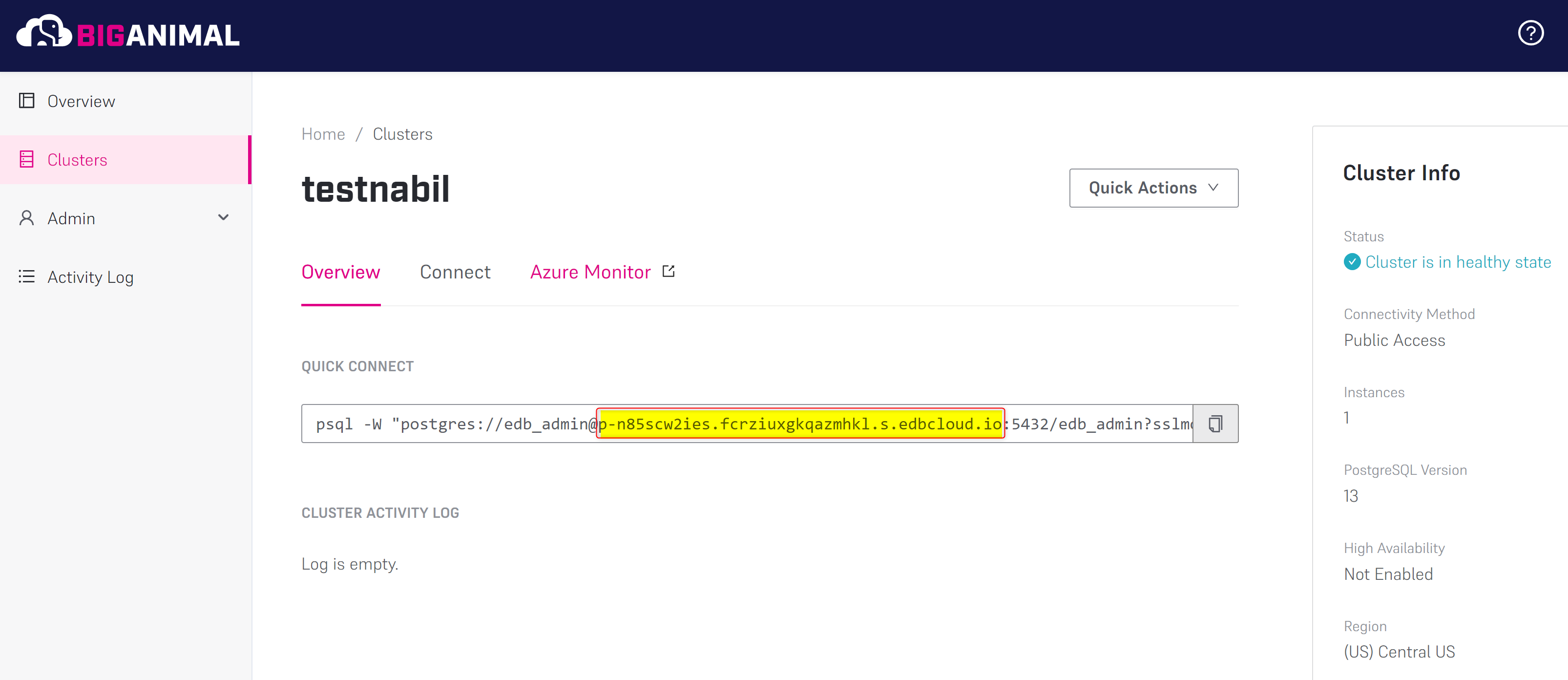Click the Admin user icon in sidebar
This screenshot has height=680, width=1568.
(x=27, y=218)
